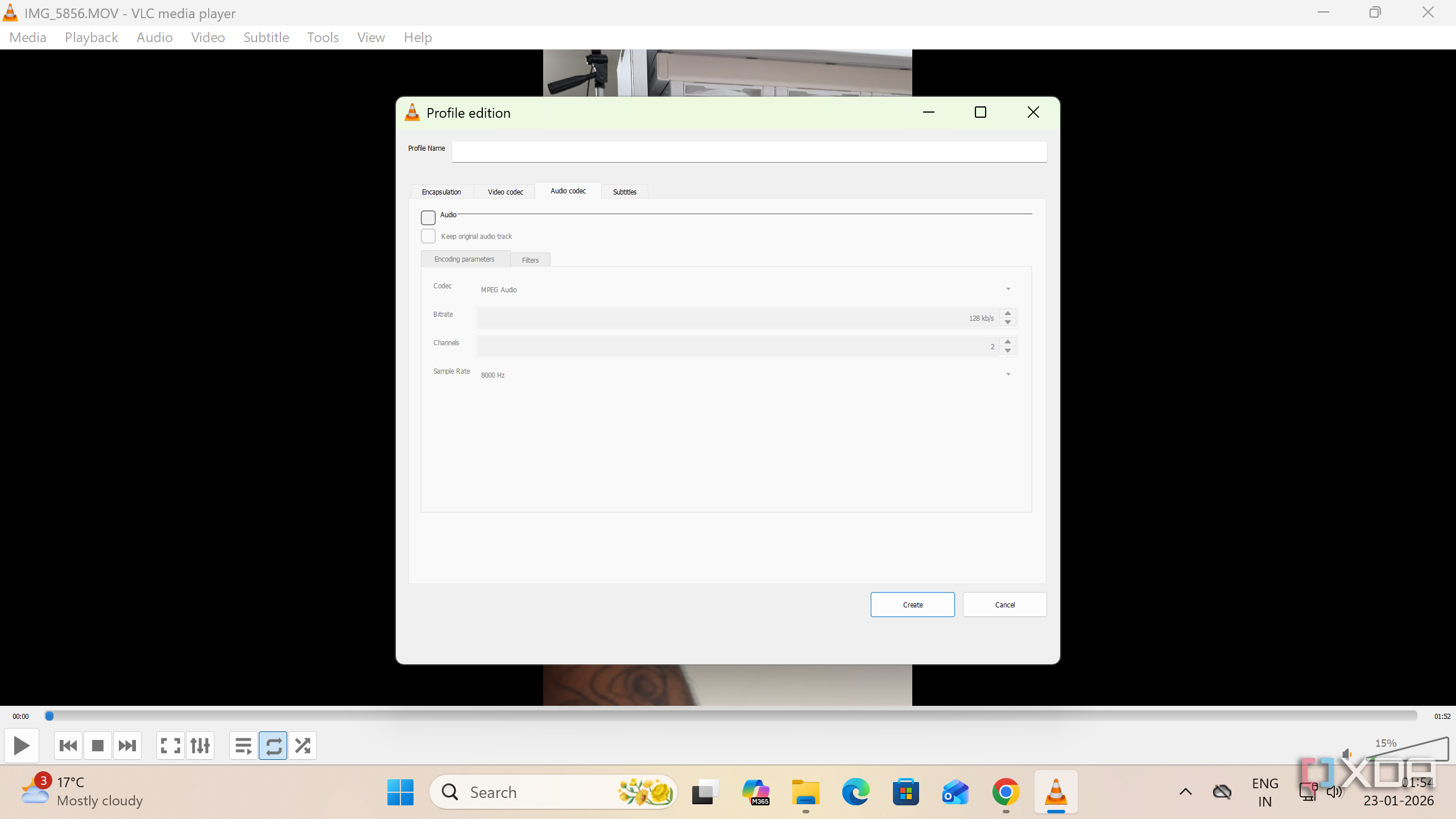Open File Explorer from the taskbar
This screenshot has height=819, width=1456.
[806, 792]
